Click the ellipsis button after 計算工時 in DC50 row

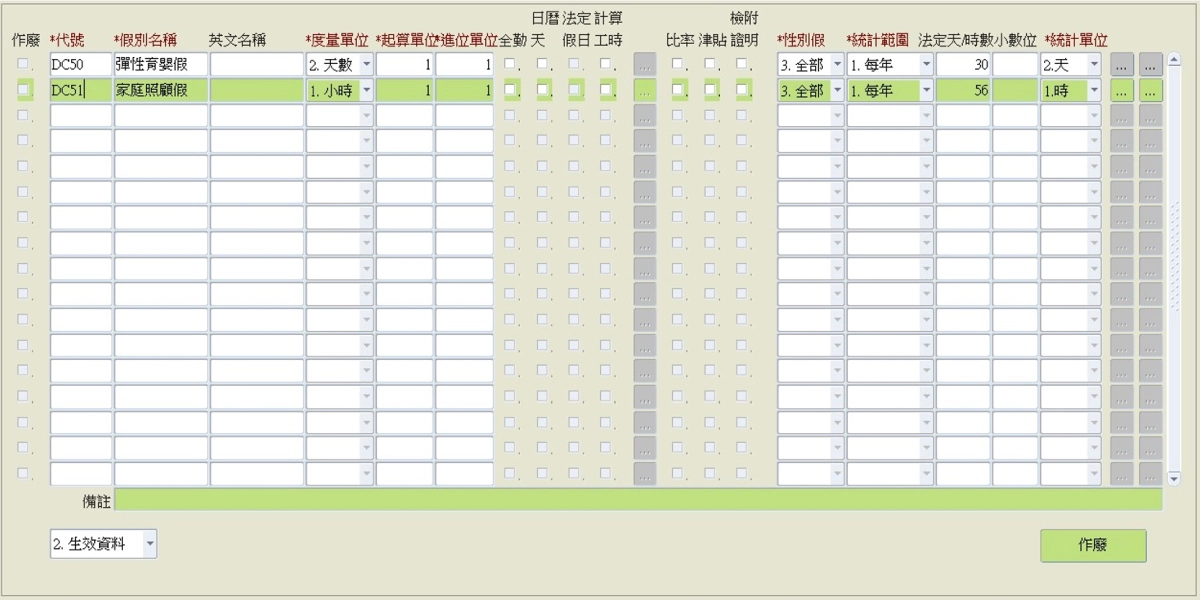click(644, 65)
